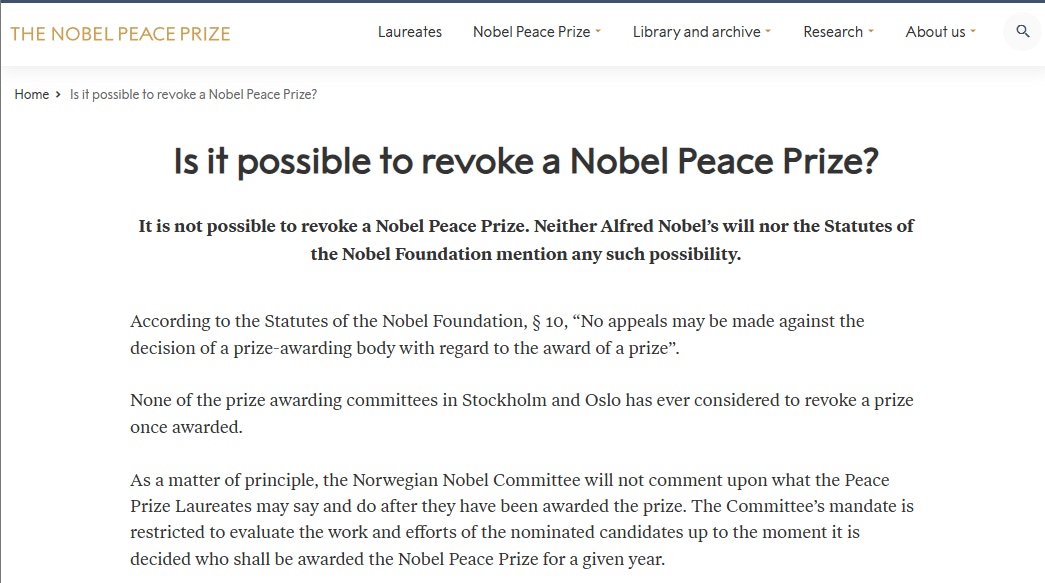Viewport: 1045px width, 583px height.
Task: Click the search magnifier icon
Action: click(x=1022, y=32)
